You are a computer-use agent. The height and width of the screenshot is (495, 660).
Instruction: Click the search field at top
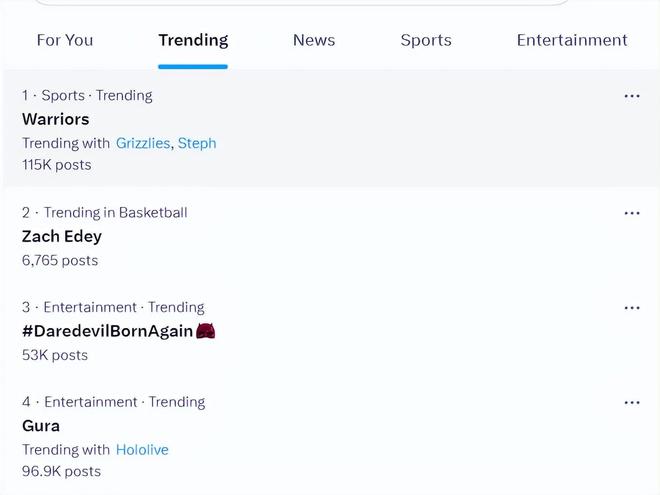(302, 2)
